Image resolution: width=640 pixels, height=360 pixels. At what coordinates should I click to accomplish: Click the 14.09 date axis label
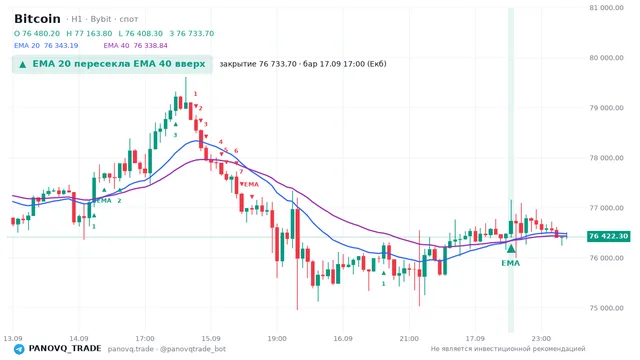[79, 339]
